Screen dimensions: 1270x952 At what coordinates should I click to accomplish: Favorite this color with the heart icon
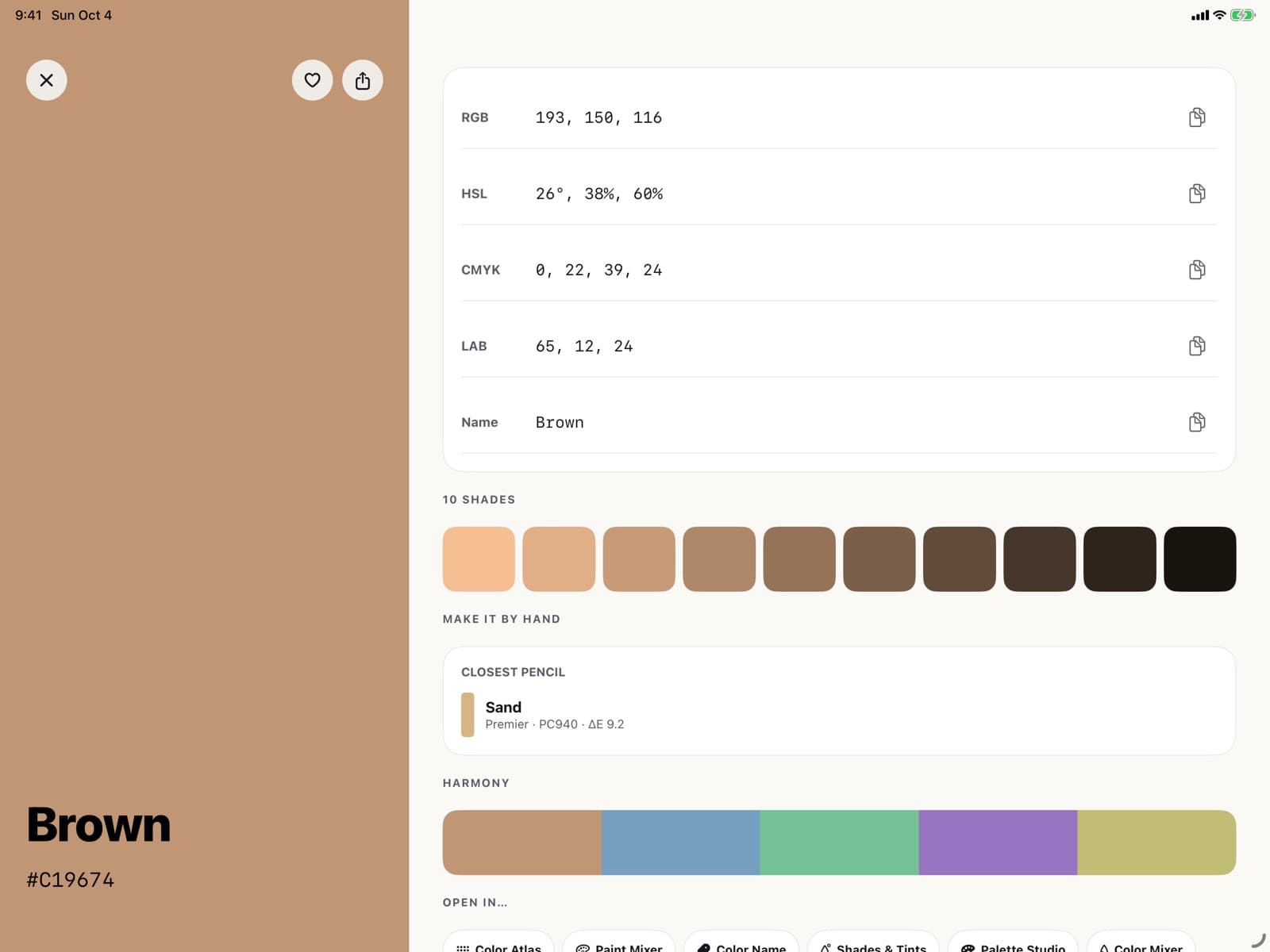click(x=312, y=80)
